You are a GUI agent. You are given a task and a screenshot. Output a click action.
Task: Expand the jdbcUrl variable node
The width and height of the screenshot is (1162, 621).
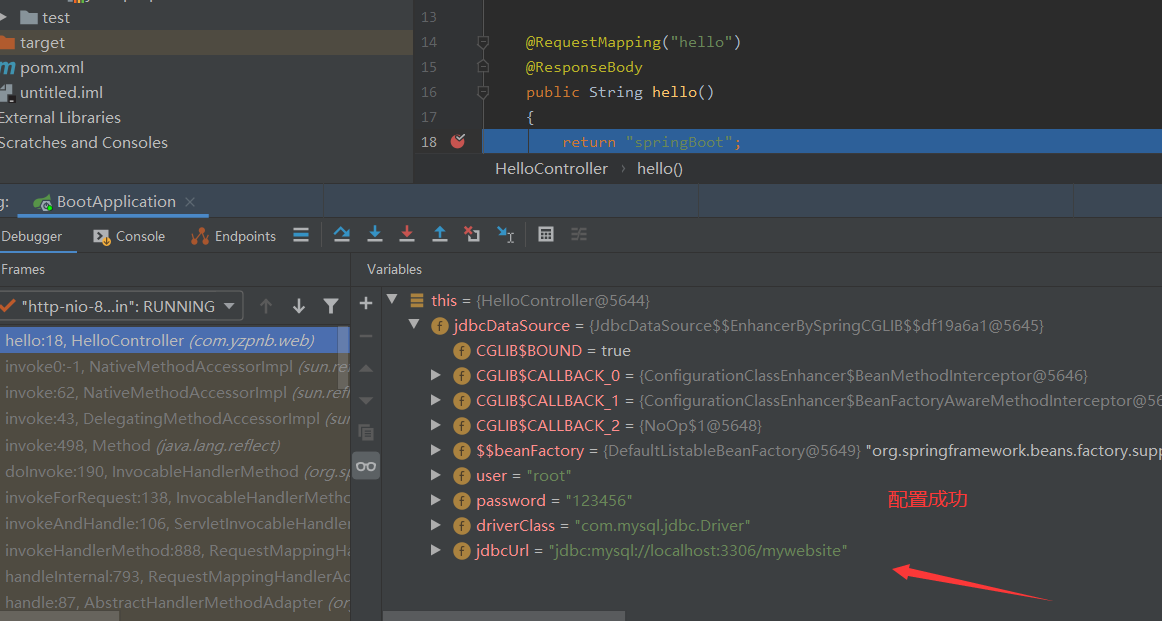436,551
